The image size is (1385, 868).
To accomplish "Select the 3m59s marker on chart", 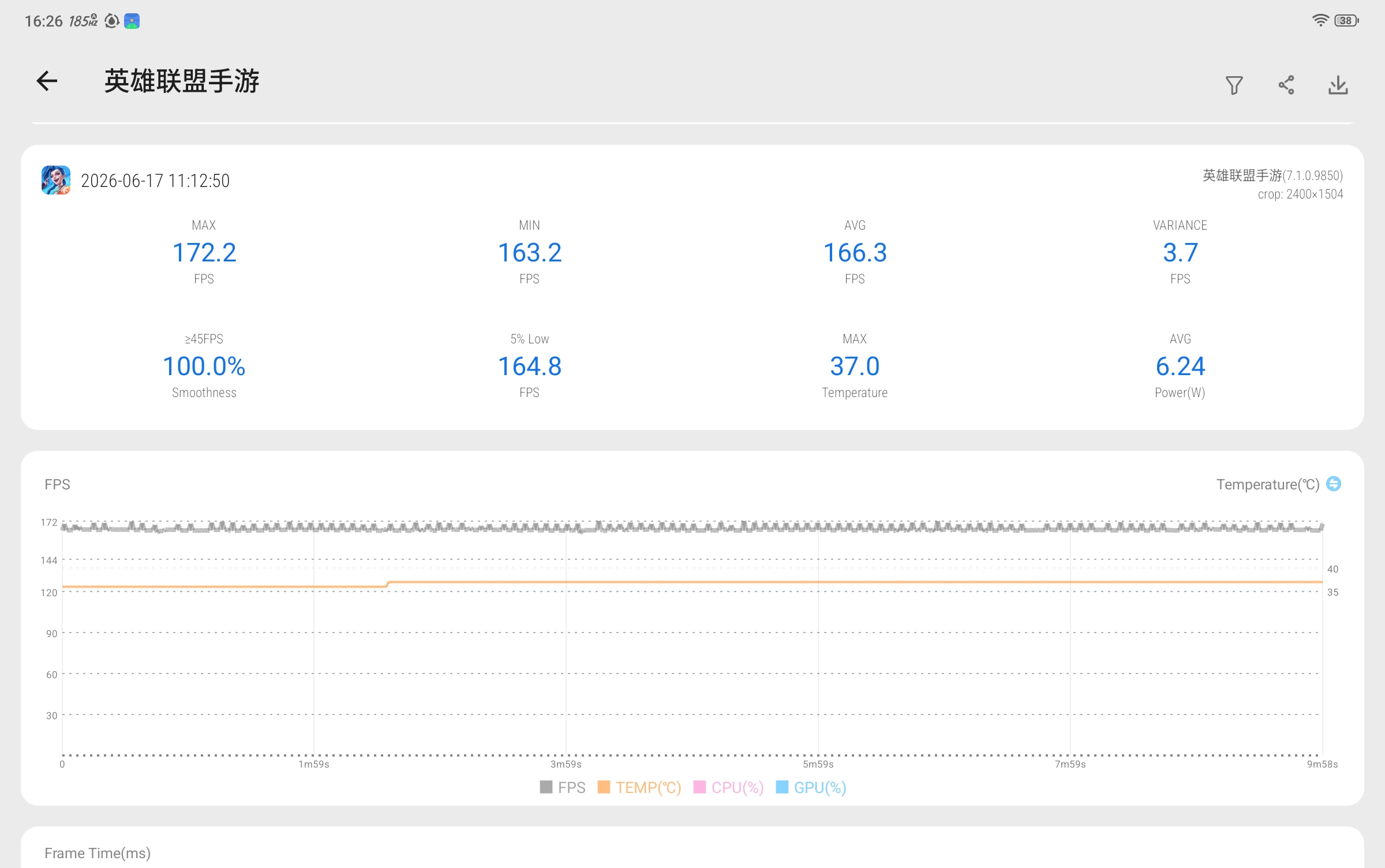I will [x=566, y=764].
